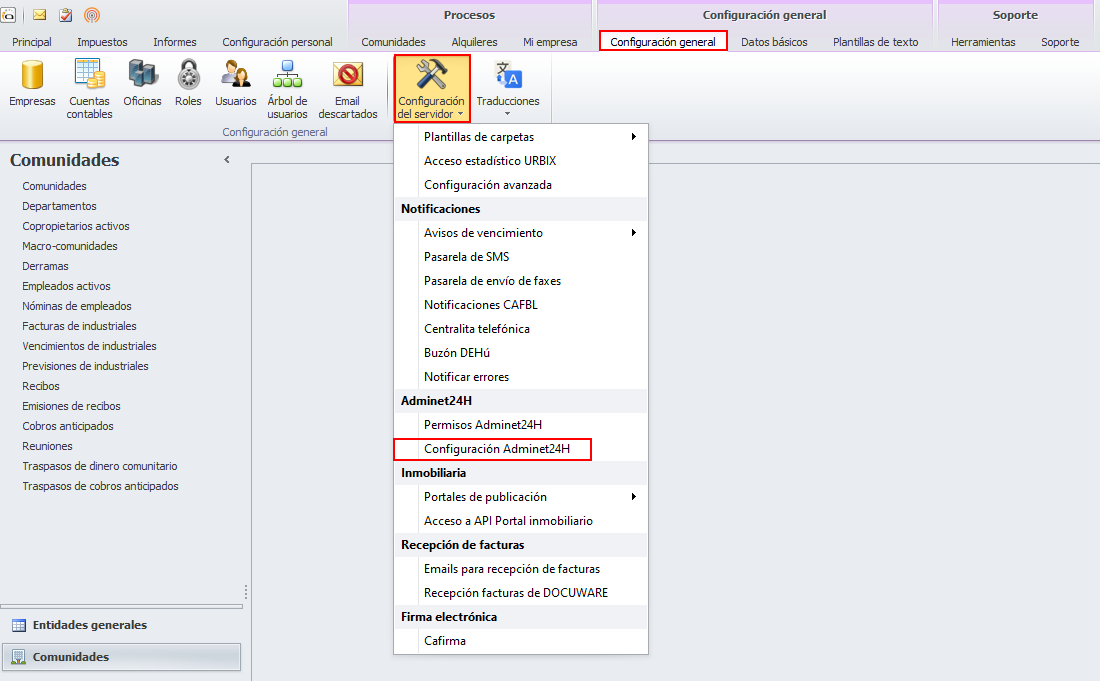Open Traspasos de cobros anticipados
The image size is (1100, 681).
click(100, 486)
